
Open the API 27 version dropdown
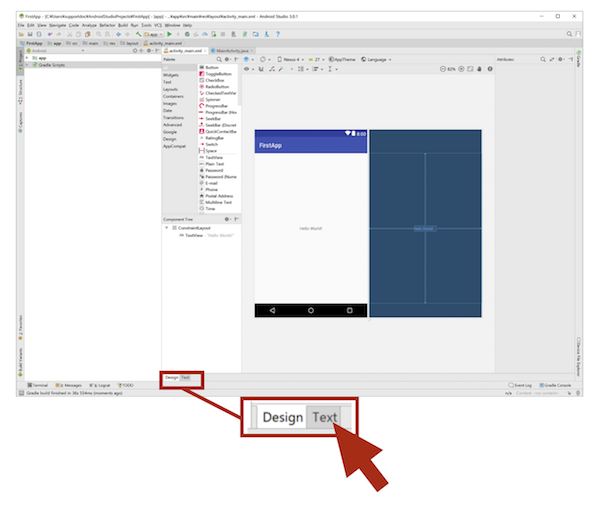tap(316, 59)
